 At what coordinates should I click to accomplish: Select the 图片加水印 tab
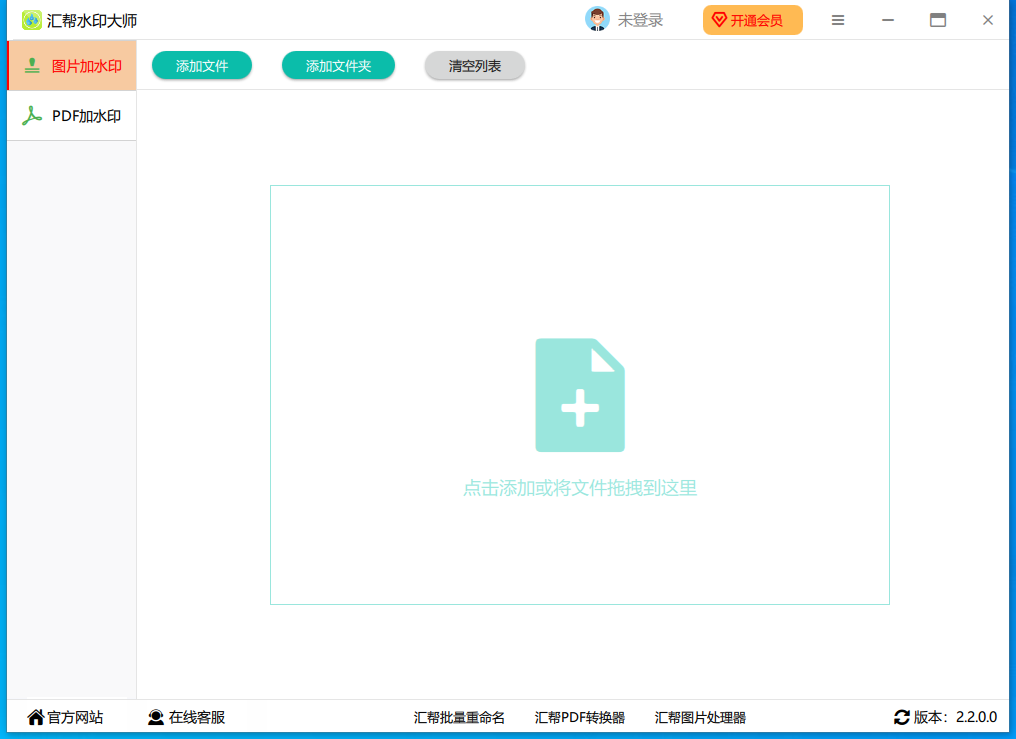pos(71,66)
